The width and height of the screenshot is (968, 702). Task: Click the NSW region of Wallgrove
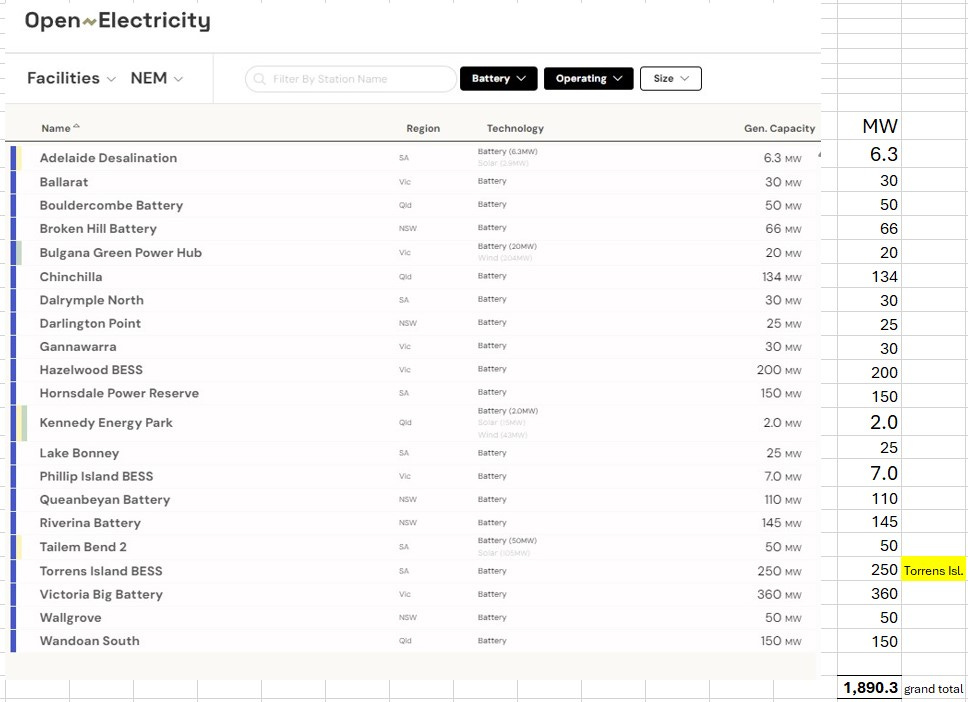407,617
